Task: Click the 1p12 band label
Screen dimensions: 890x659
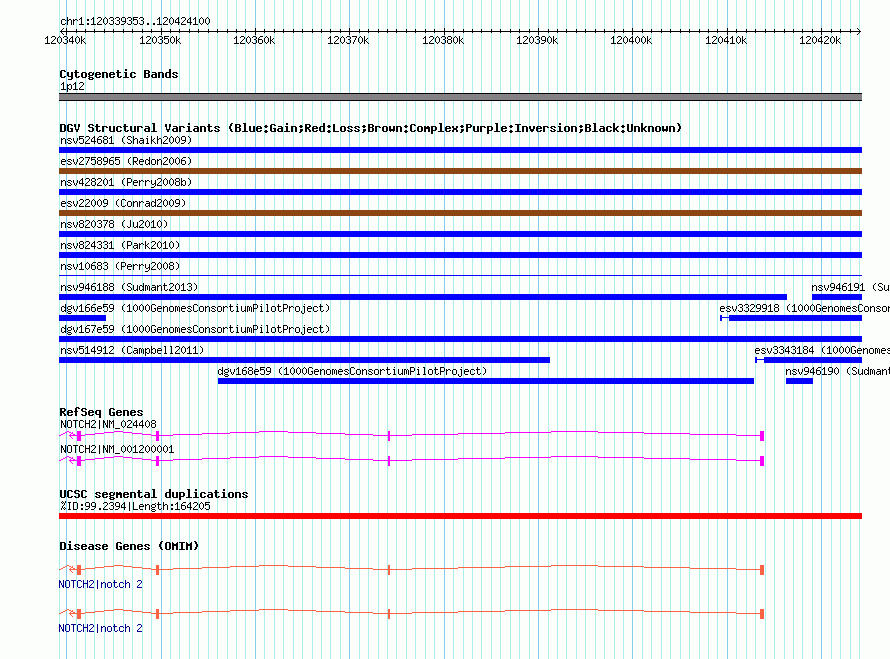Action: coord(72,86)
